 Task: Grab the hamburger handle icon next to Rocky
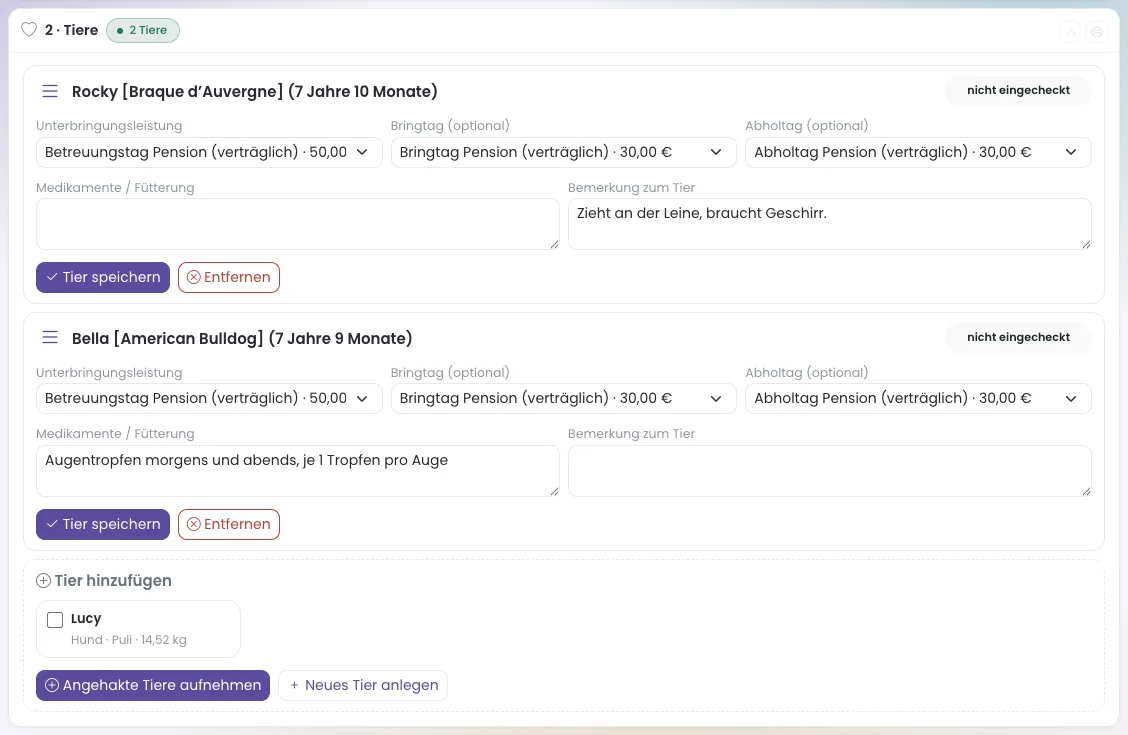[x=50, y=91]
